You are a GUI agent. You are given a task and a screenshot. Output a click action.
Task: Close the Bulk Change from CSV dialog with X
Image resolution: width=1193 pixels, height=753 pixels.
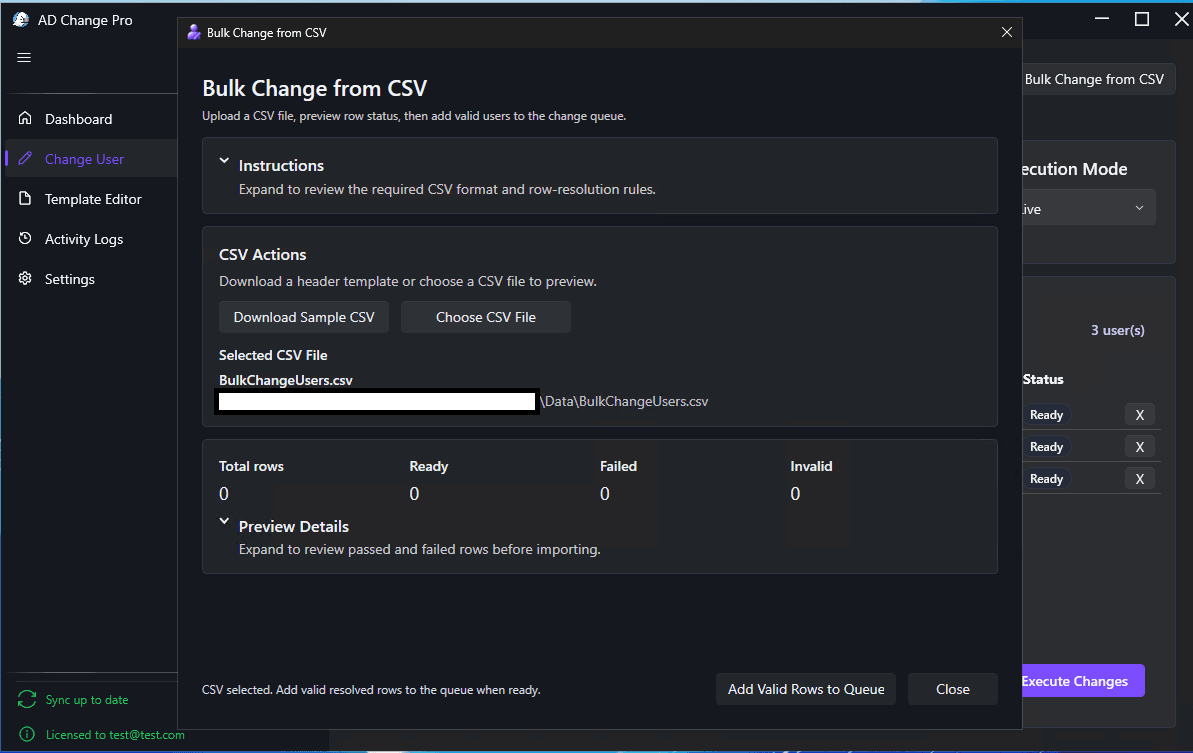point(1007,32)
